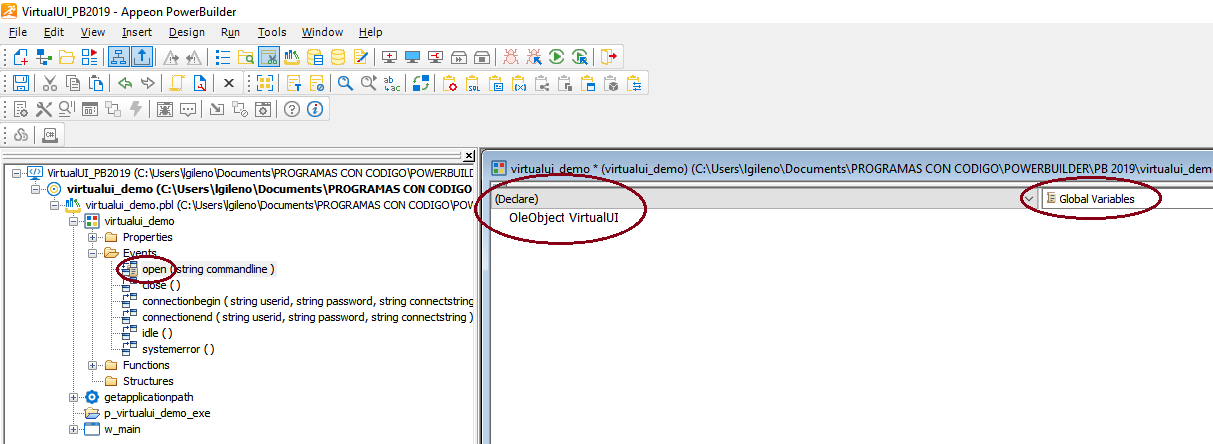
Task: Click the Inherit toolbar icon
Action: tap(45, 57)
